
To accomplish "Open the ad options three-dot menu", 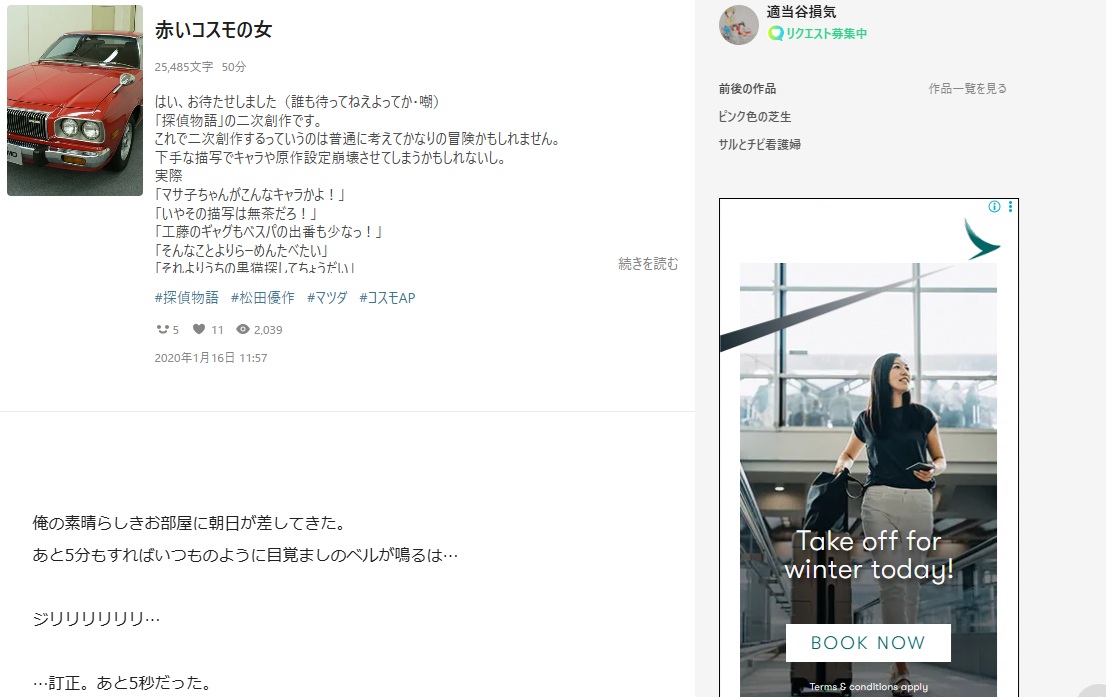I will pyautogui.click(x=1010, y=207).
